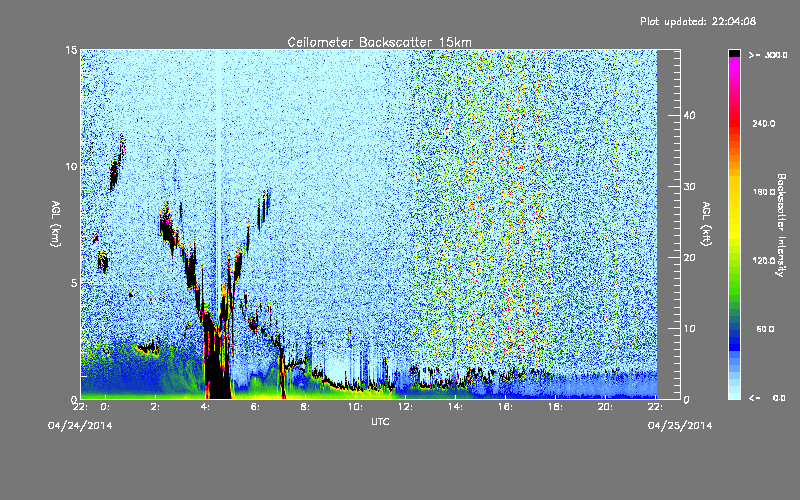The height and width of the screenshot is (500, 800).
Task: Click the "180.0" colorbar value
Action: pyautogui.click(x=764, y=192)
